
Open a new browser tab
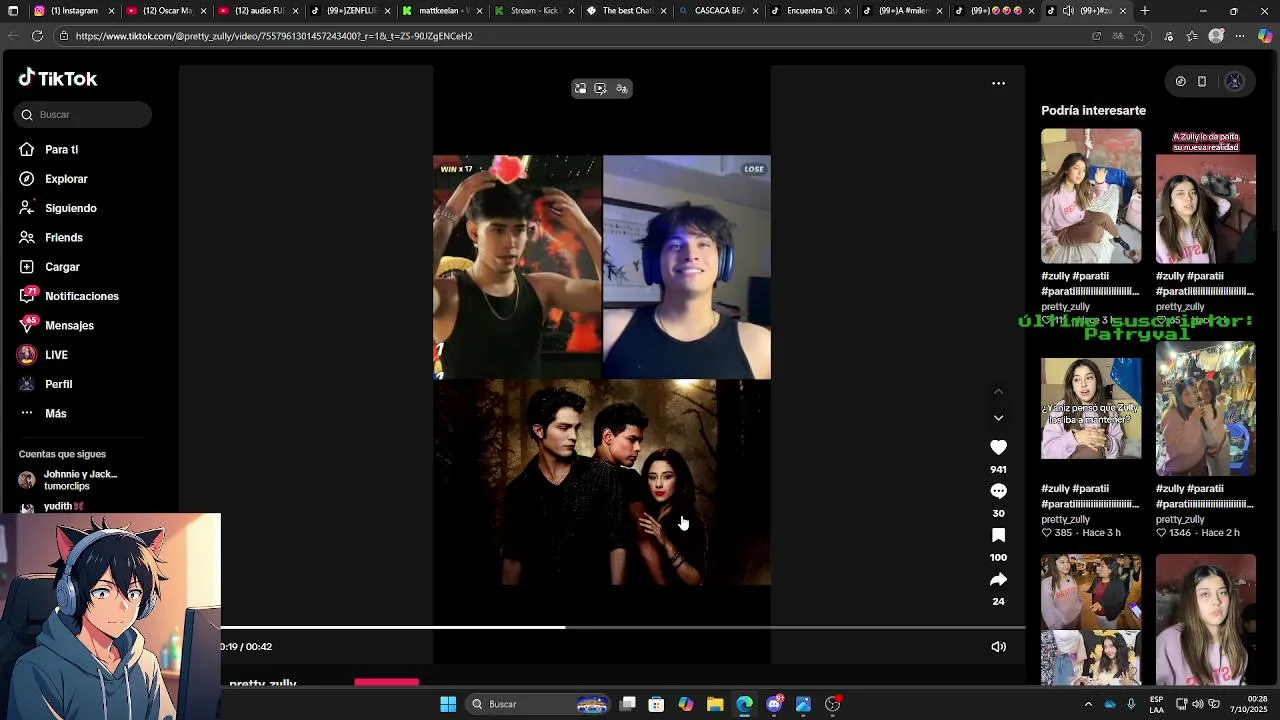1145,11
